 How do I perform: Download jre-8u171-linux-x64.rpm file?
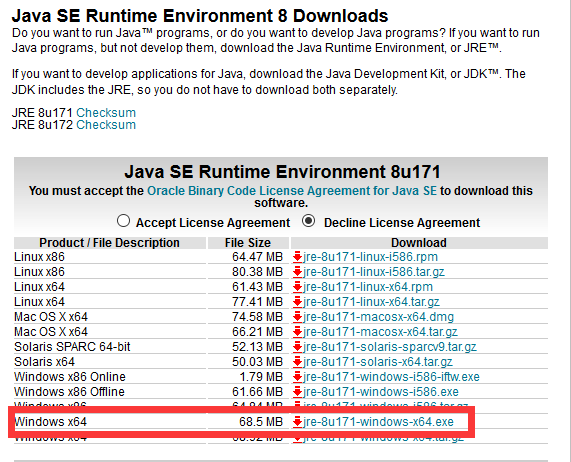(x=368, y=287)
